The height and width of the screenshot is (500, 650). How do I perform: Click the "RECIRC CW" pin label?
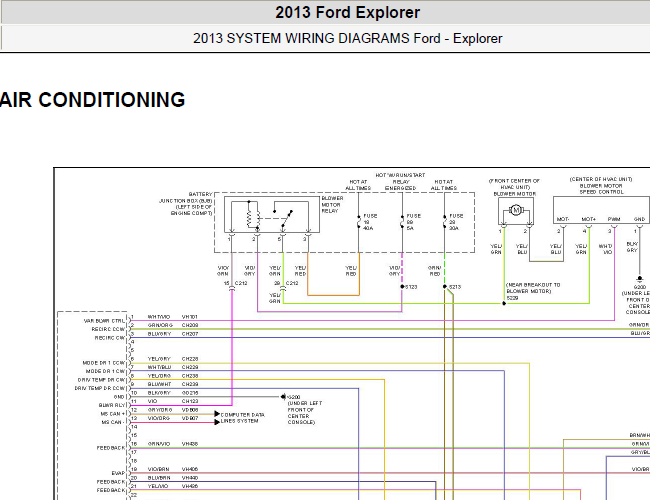click(110, 338)
